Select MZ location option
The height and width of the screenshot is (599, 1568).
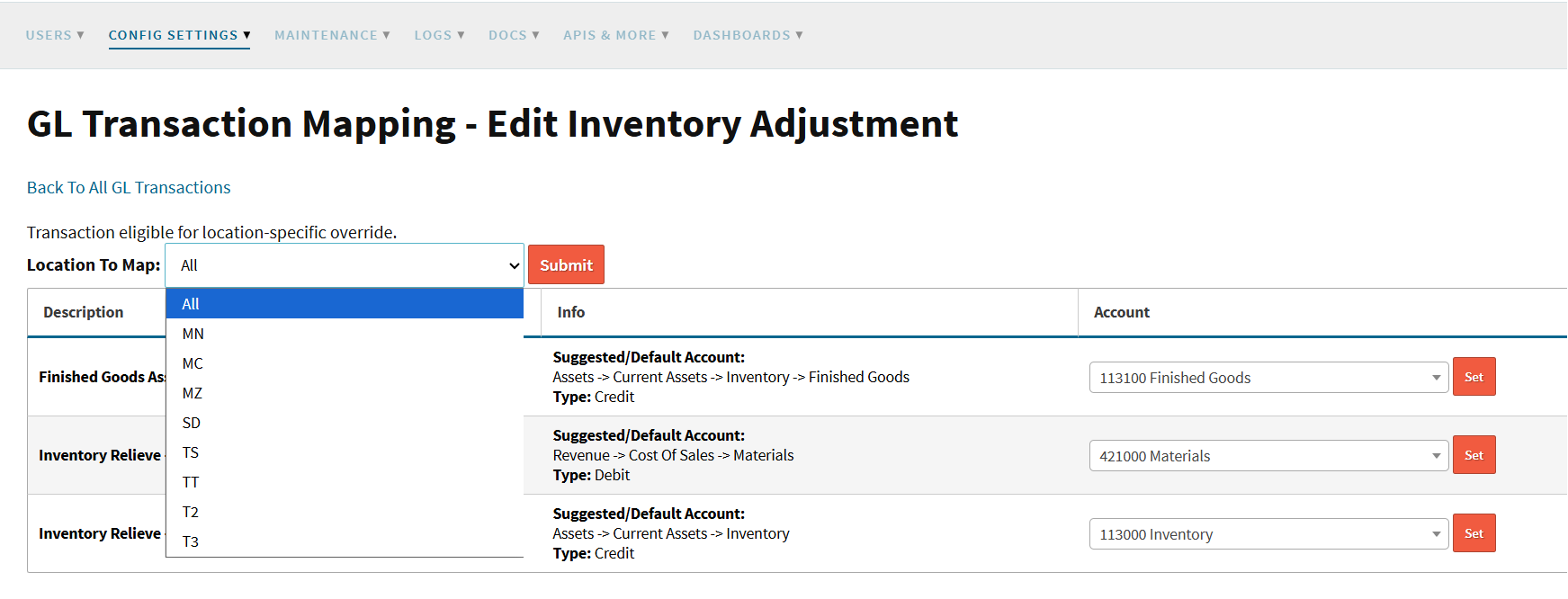tap(193, 393)
